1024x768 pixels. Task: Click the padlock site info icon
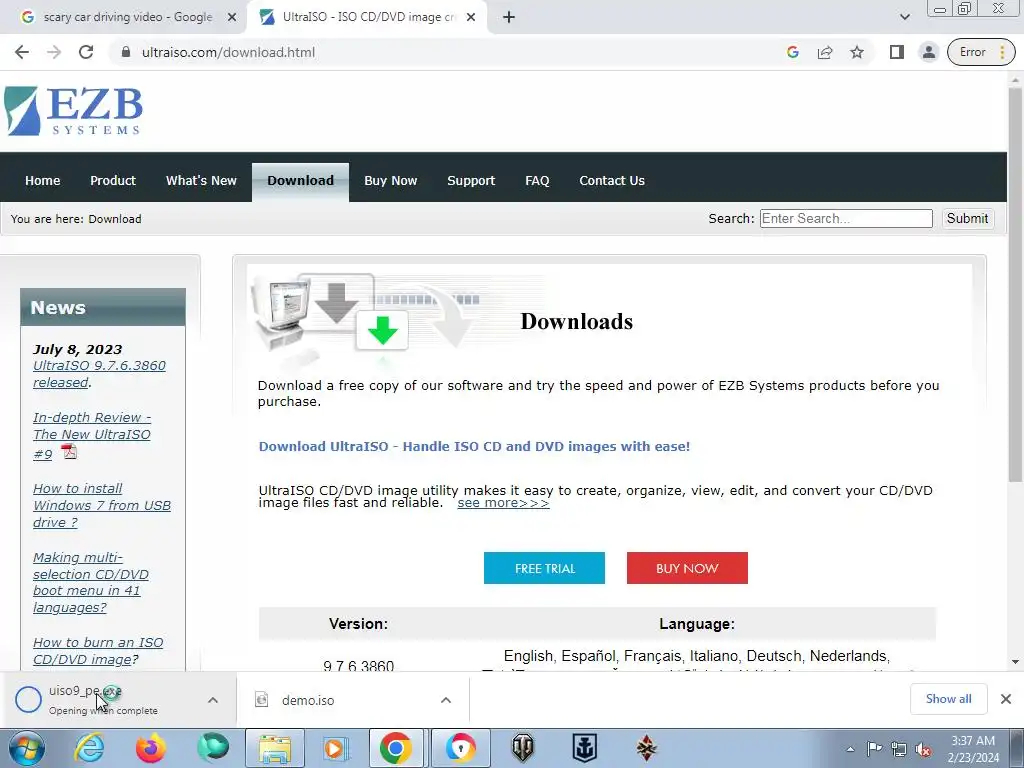click(126, 52)
